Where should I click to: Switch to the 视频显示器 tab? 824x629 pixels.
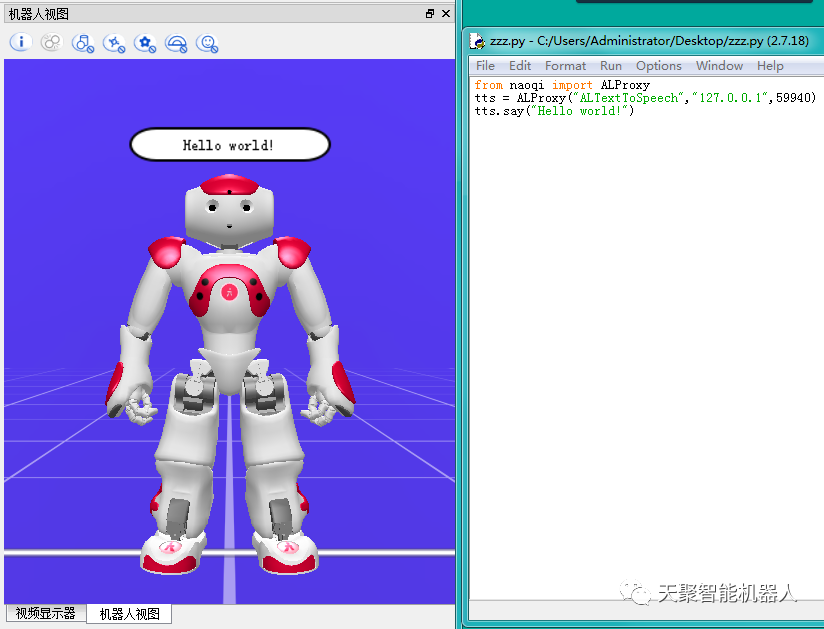pos(46,613)
